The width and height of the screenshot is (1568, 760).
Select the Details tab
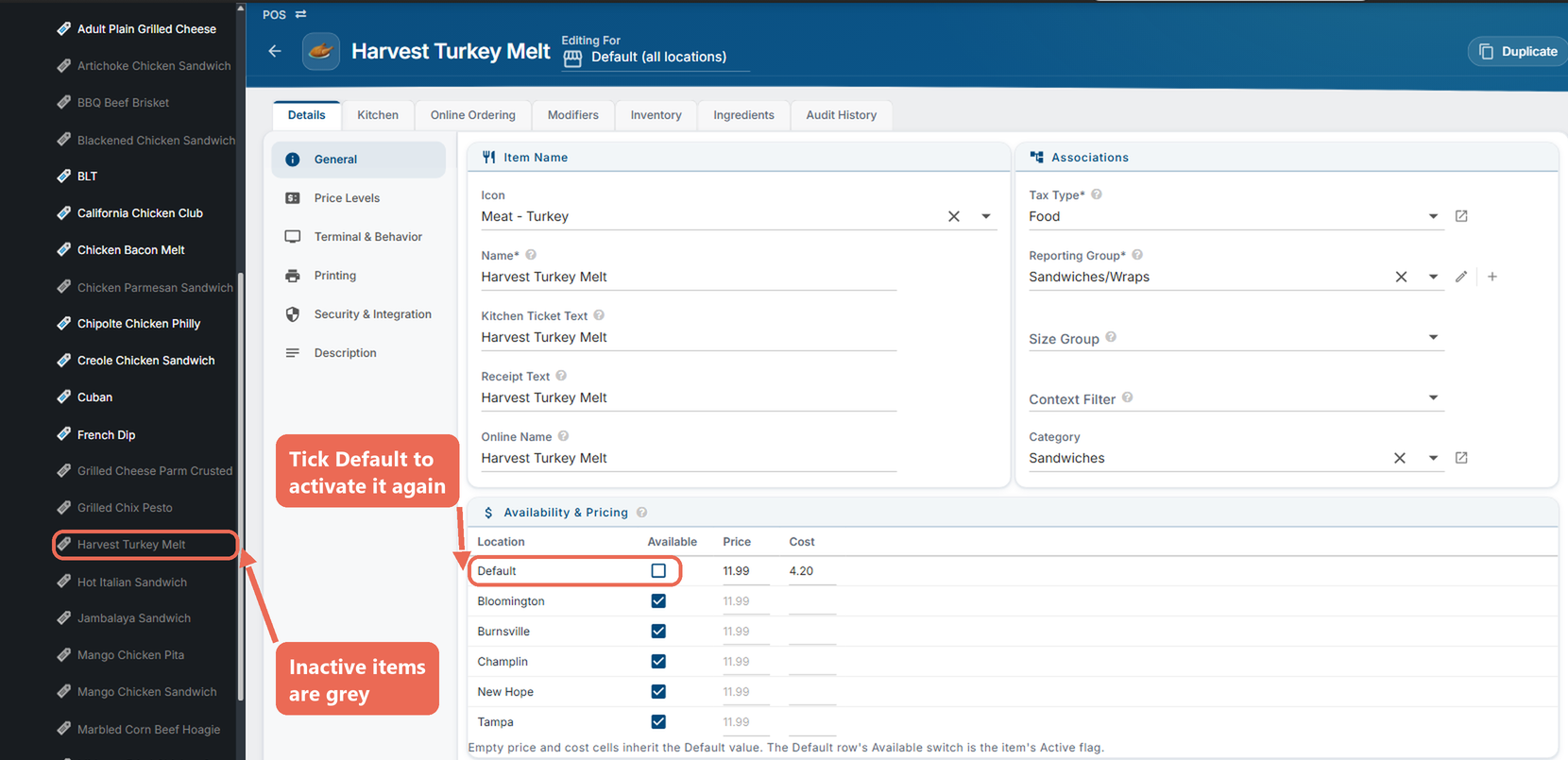pyautogui.click(x=307, y=115)
